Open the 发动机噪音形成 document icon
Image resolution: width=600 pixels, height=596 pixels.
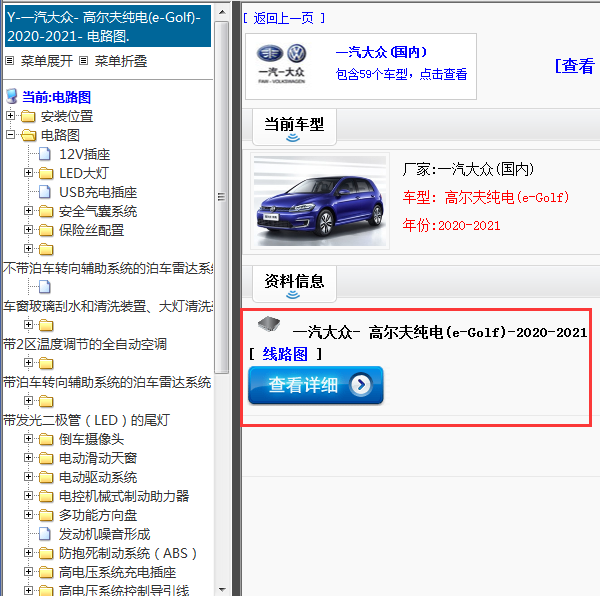coord(45,534)
